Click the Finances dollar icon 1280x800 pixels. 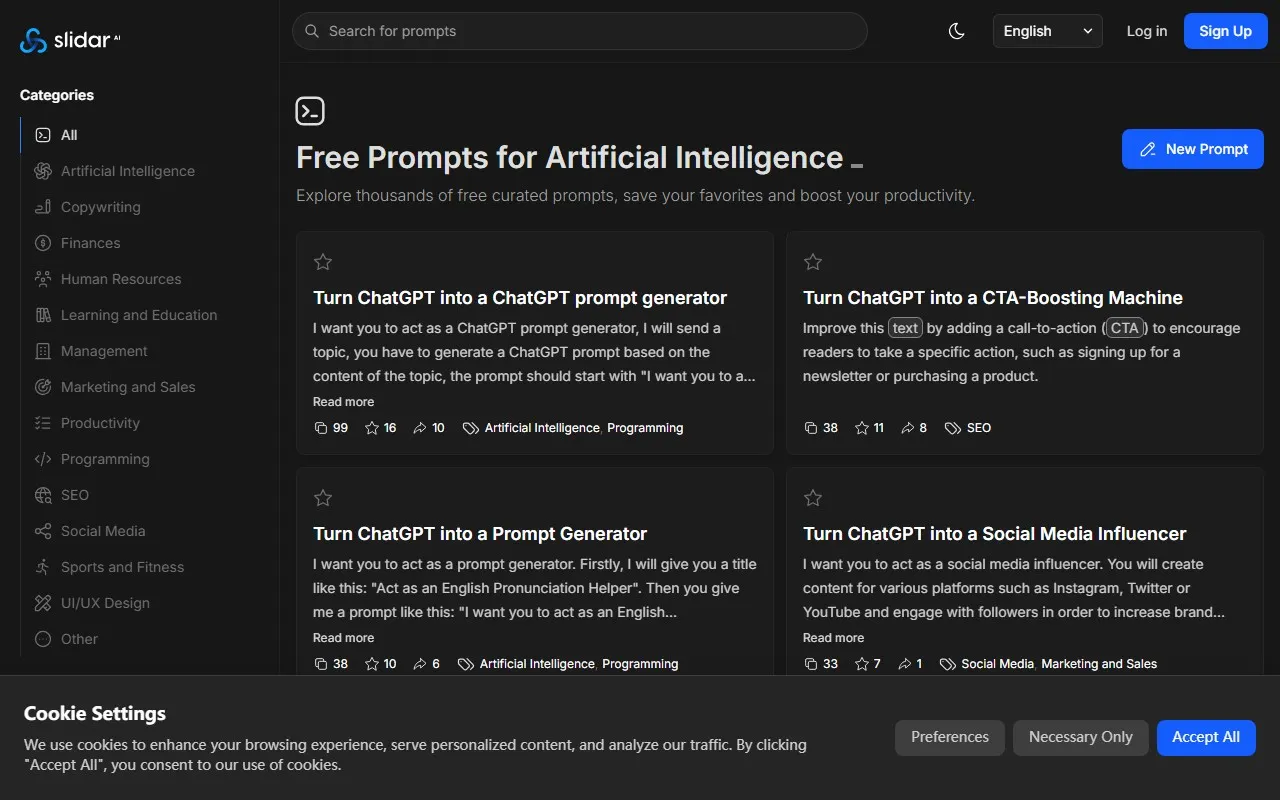coord(43,243)
